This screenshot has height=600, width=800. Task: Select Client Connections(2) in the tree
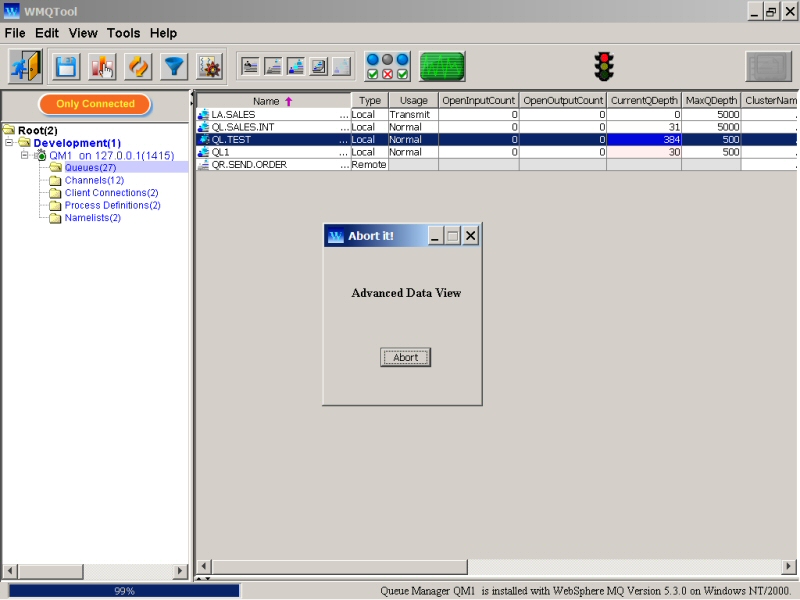(111, 193)
